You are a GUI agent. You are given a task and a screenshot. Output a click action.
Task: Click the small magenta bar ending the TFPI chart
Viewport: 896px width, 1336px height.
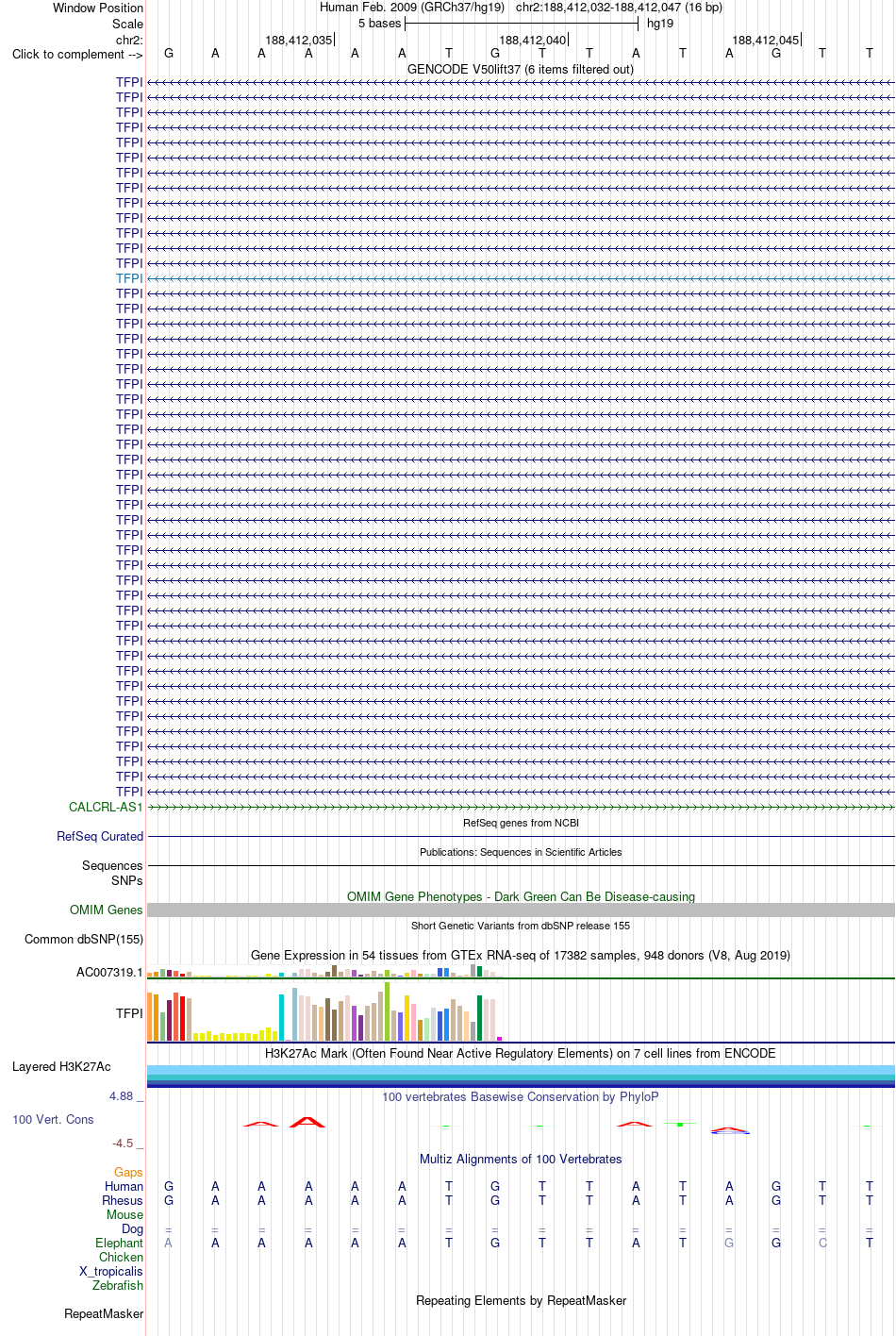click(x=499, y=1039)
